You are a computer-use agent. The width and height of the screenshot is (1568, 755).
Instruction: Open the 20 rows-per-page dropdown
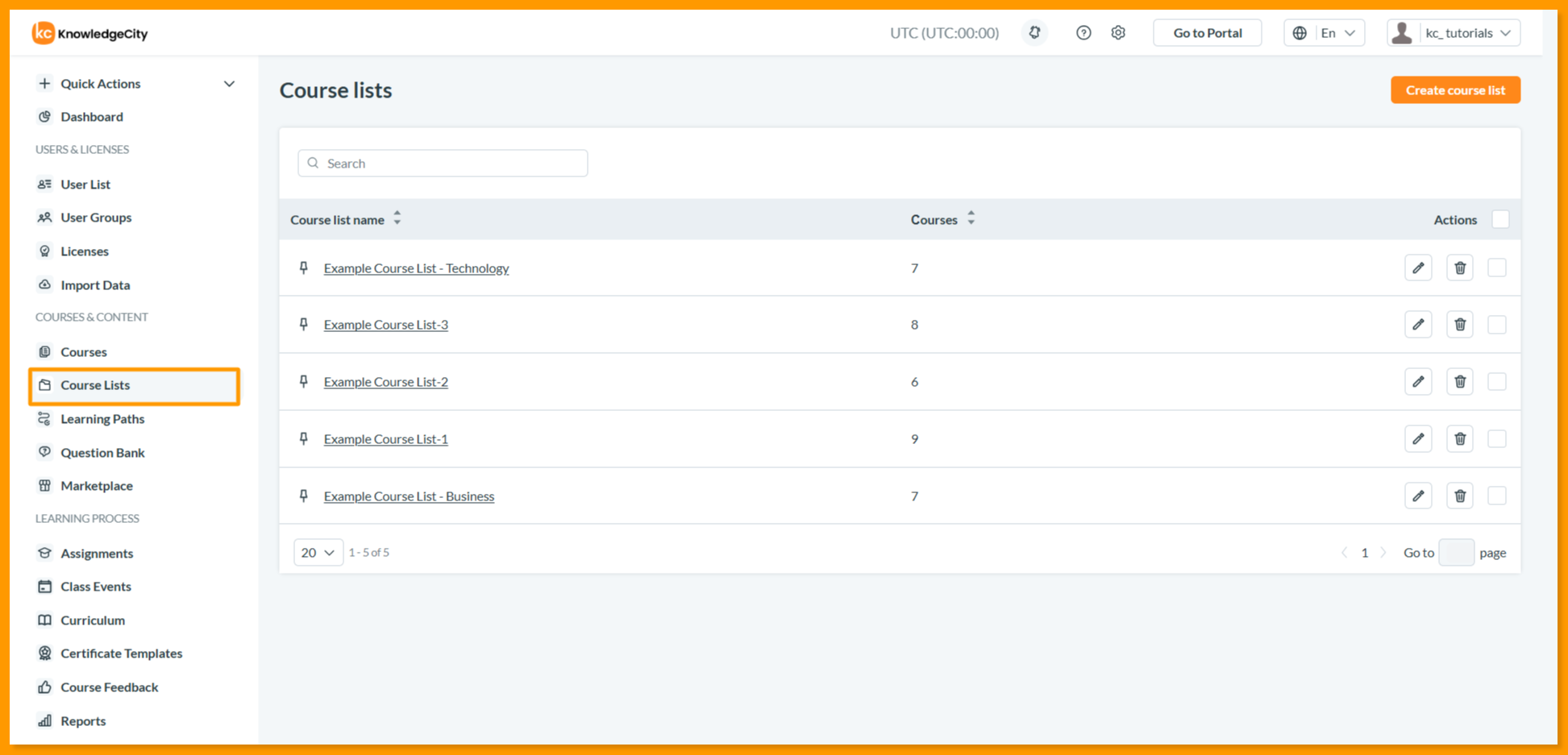click(x=318, y=553)
